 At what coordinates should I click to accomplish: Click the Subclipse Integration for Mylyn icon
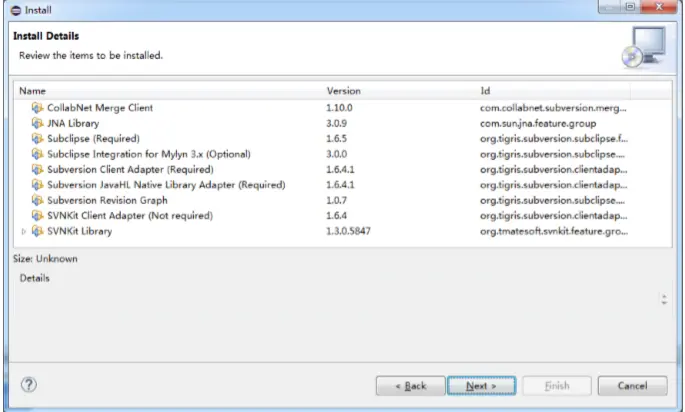click(x=38, y=154)
